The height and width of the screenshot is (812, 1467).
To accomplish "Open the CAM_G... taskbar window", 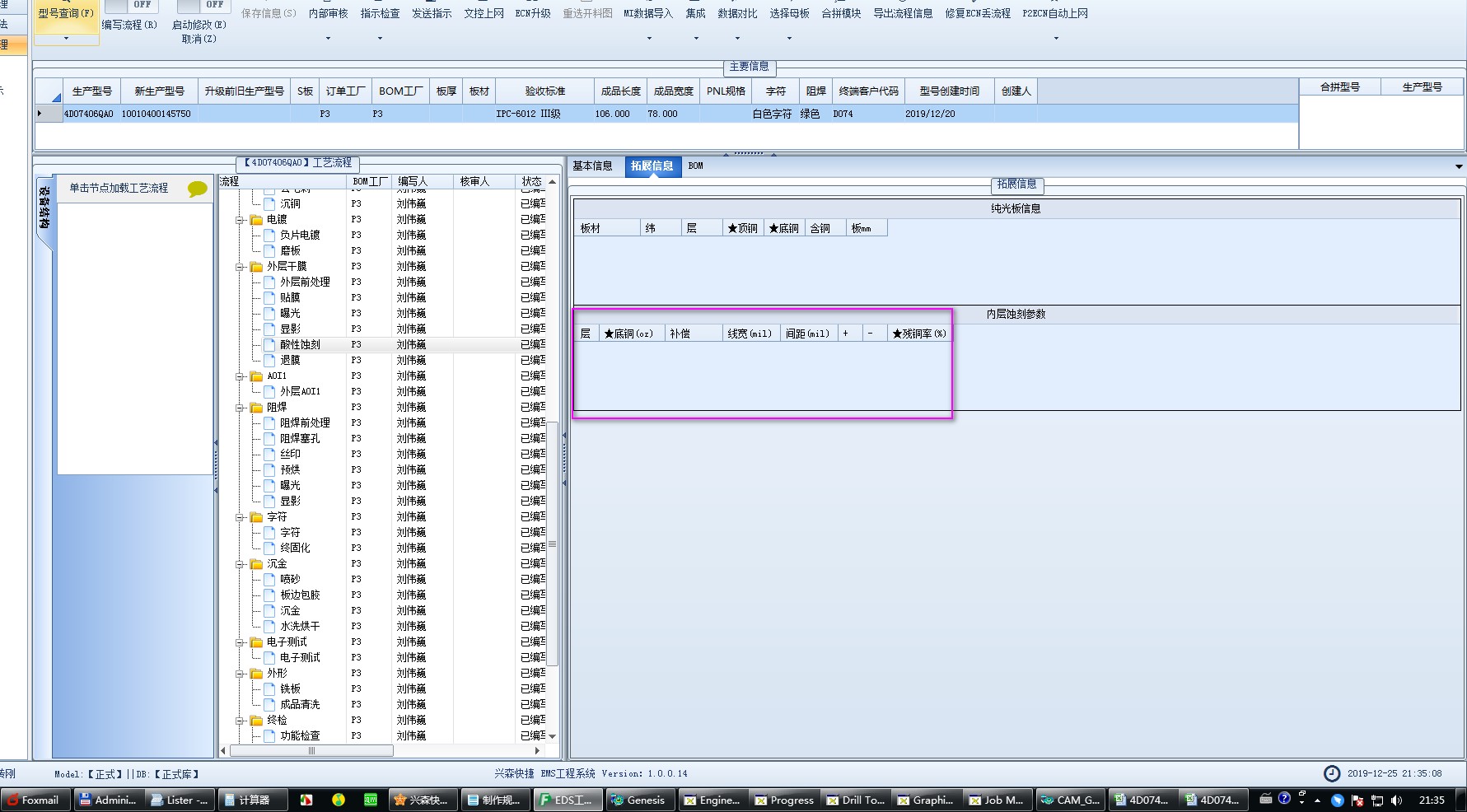I will [x=1070, y=800].
